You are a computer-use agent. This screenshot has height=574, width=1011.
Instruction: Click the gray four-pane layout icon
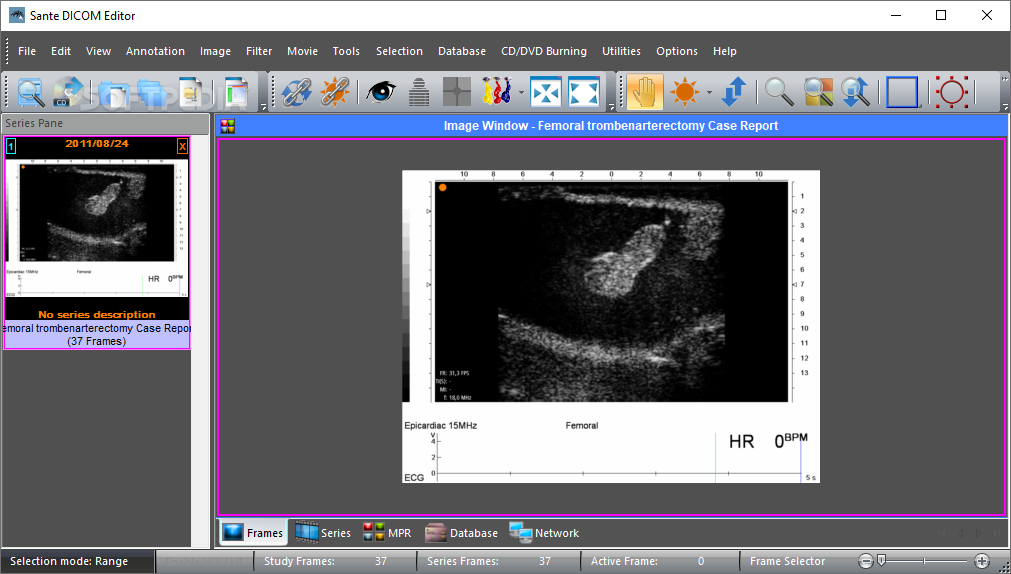456,92
